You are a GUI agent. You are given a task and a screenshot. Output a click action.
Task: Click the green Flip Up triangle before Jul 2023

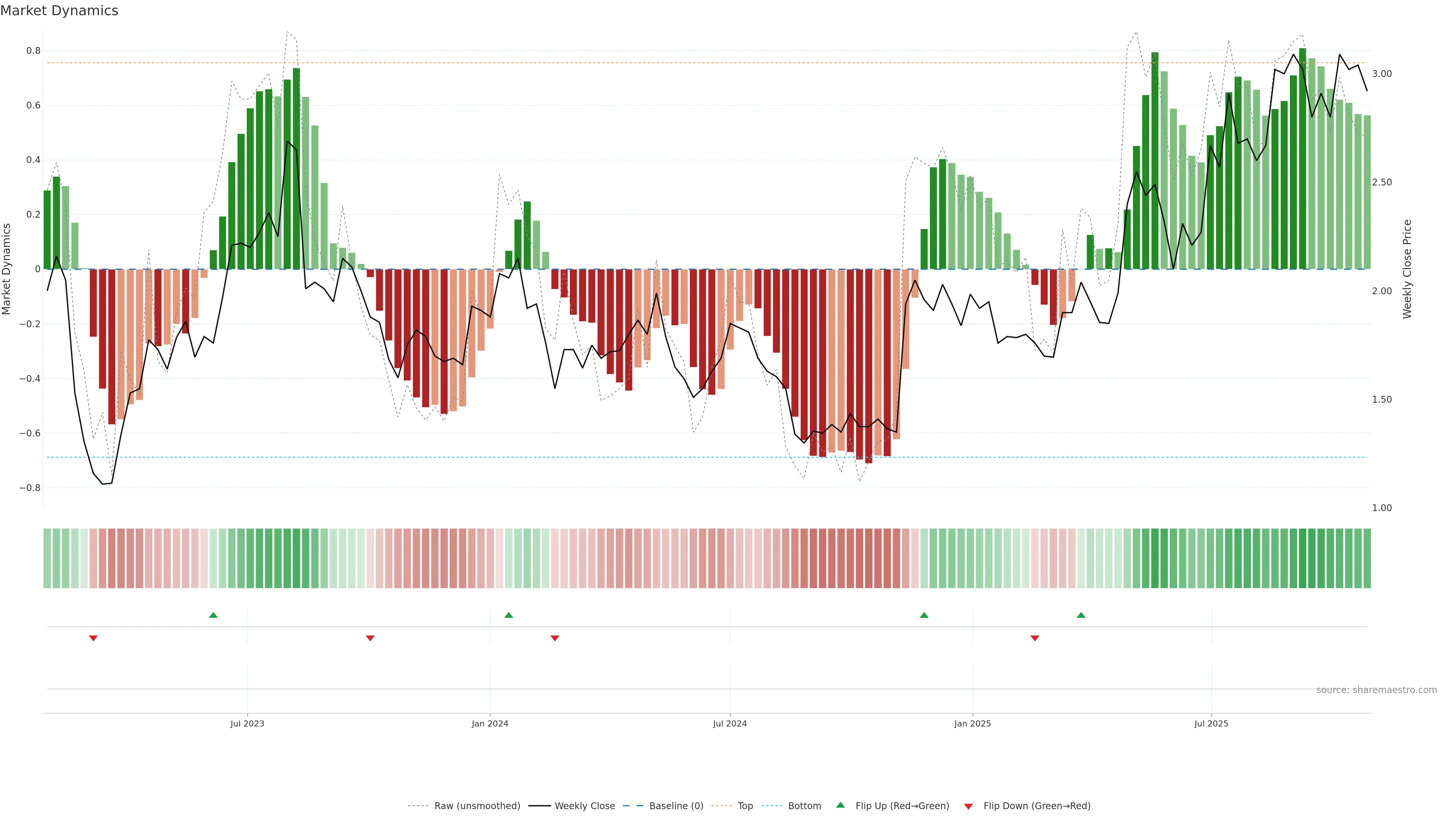pos(213,615)
